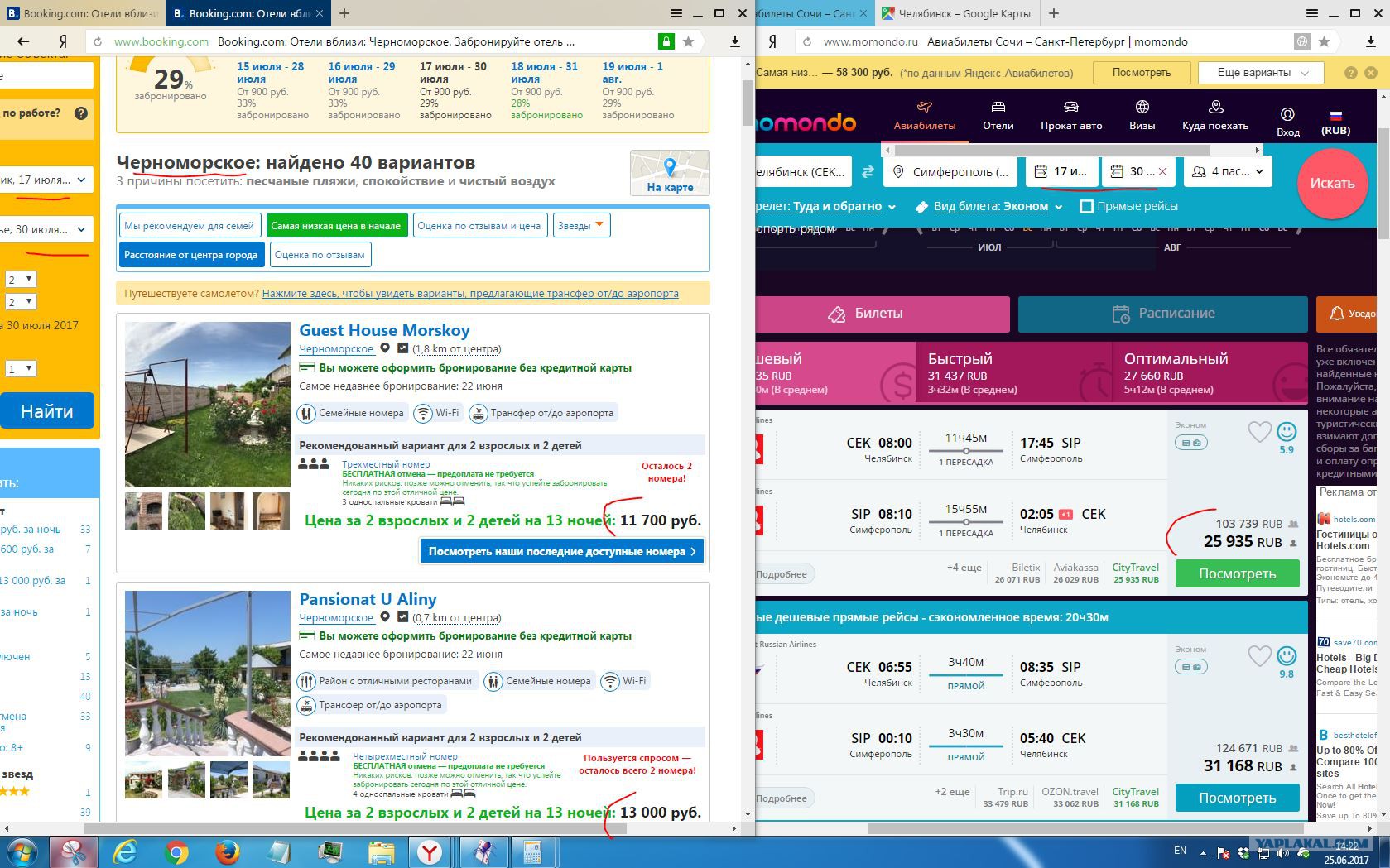This screenshot has width=1390, height=868.
Task: Change currency via the Russian flag (RUB)
Action: point(1335,122)
